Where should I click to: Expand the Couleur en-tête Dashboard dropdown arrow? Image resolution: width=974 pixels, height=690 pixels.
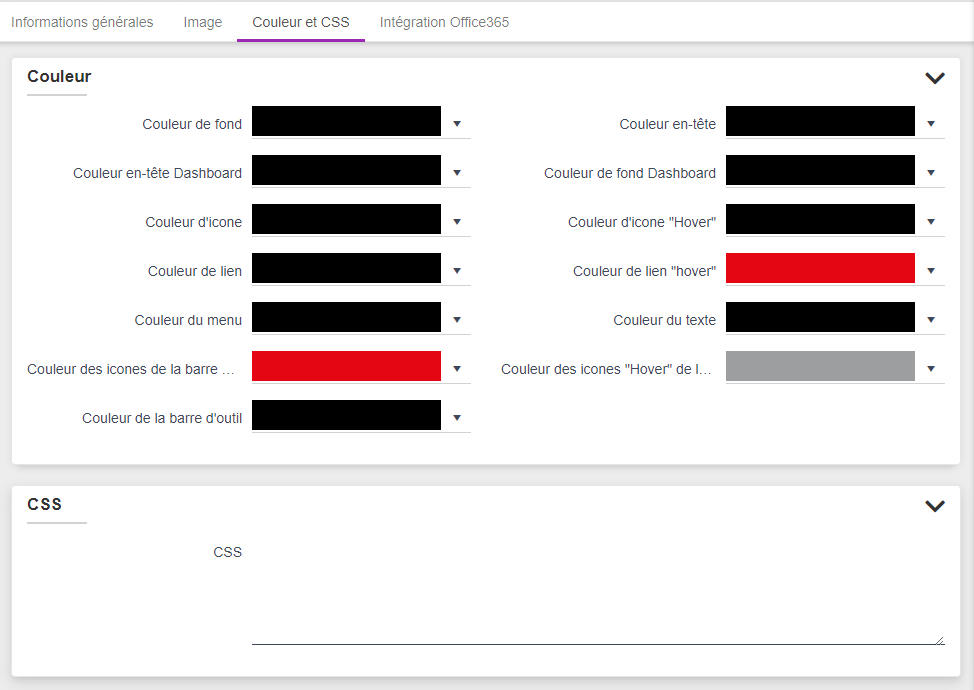pyautogui.click(x=457, y=173)
